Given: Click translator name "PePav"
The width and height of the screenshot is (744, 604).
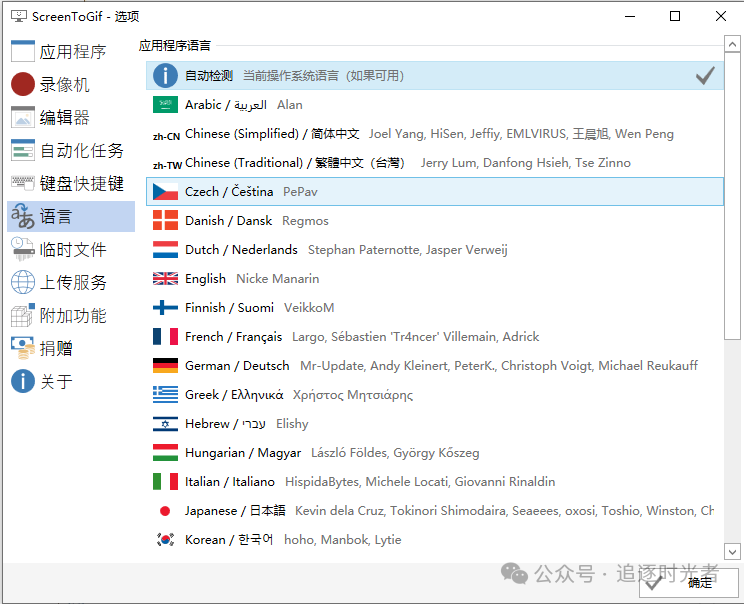Looking at the screenshot, I should click(300, 192).
